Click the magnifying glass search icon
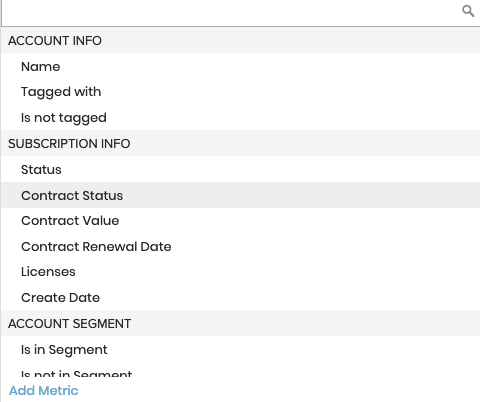 (468, 11)
